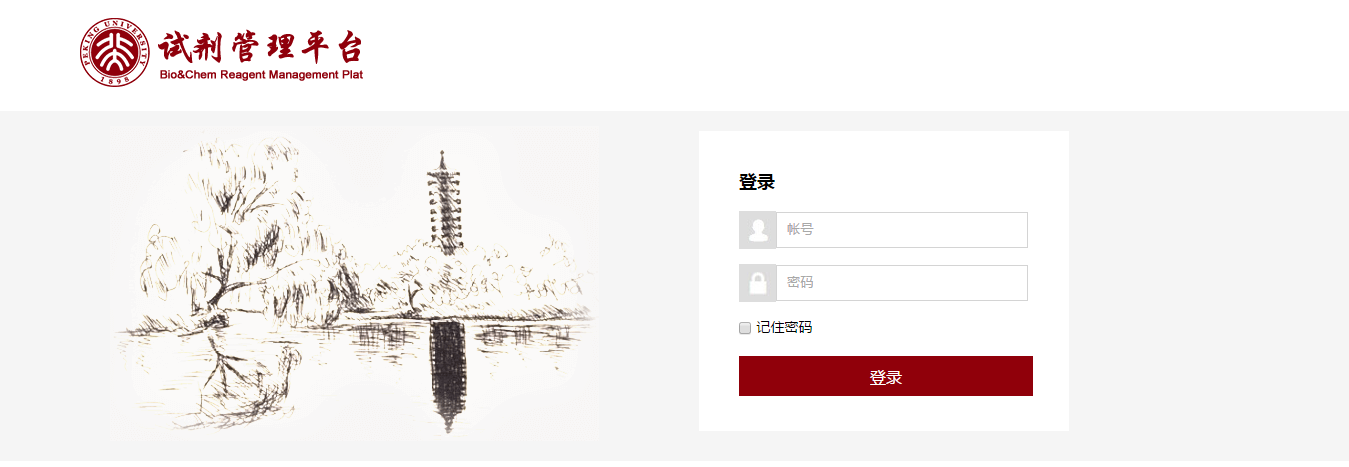The image size is (1349, 467).
Task: Click the bold 登录 heading
Action: click(x=757, y=182)
